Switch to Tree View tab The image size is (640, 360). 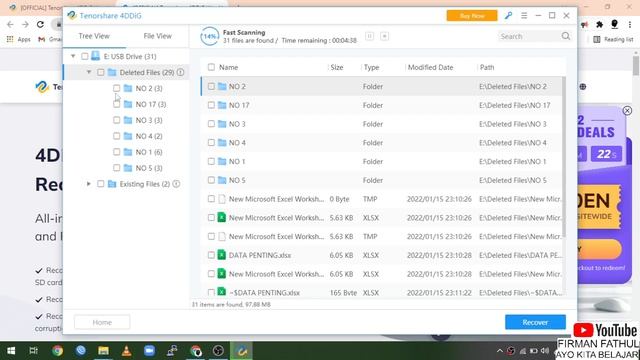coord(94,36)
